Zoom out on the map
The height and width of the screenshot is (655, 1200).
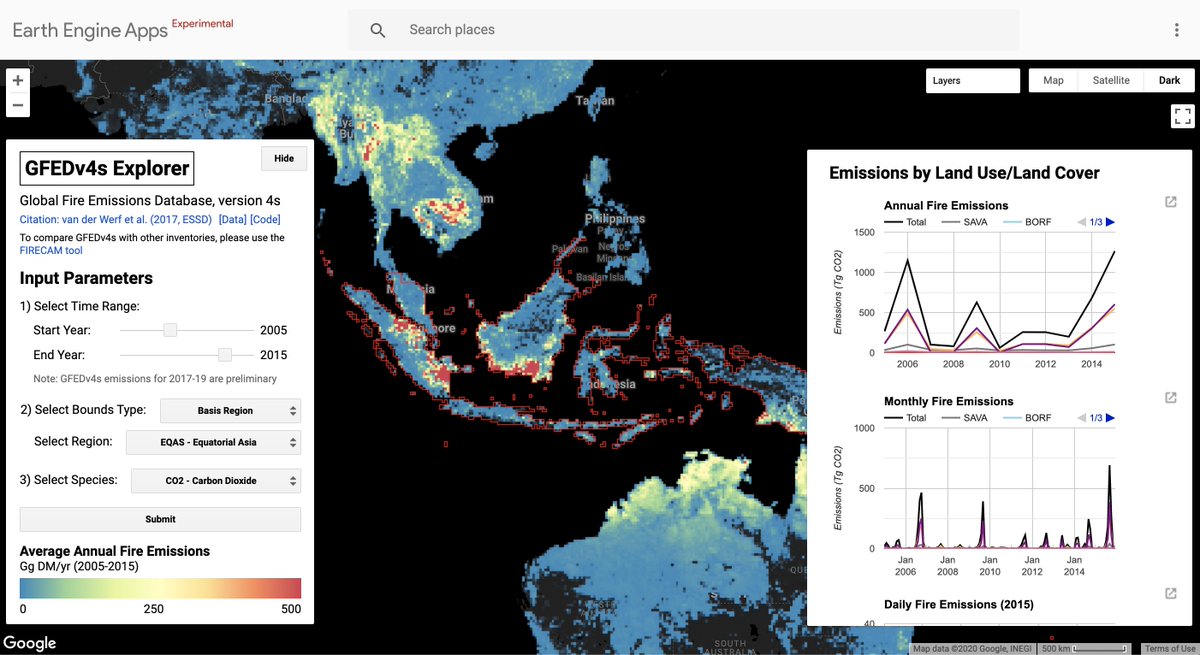[x=18, y=104]
